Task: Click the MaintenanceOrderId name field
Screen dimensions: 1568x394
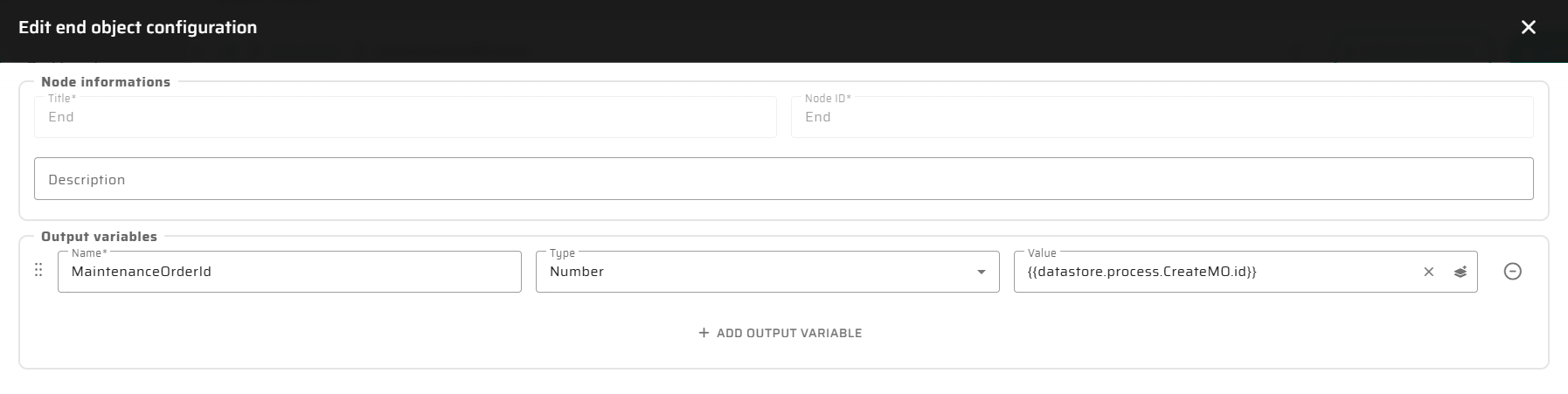Action: tap(288, 272)
